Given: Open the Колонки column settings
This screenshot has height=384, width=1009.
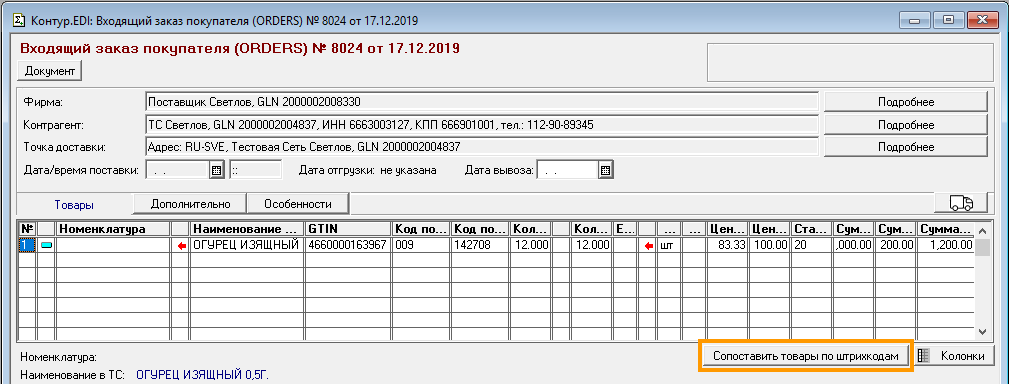Looking at the screenshot, I should pyautogui.click(x=954, y=356).
